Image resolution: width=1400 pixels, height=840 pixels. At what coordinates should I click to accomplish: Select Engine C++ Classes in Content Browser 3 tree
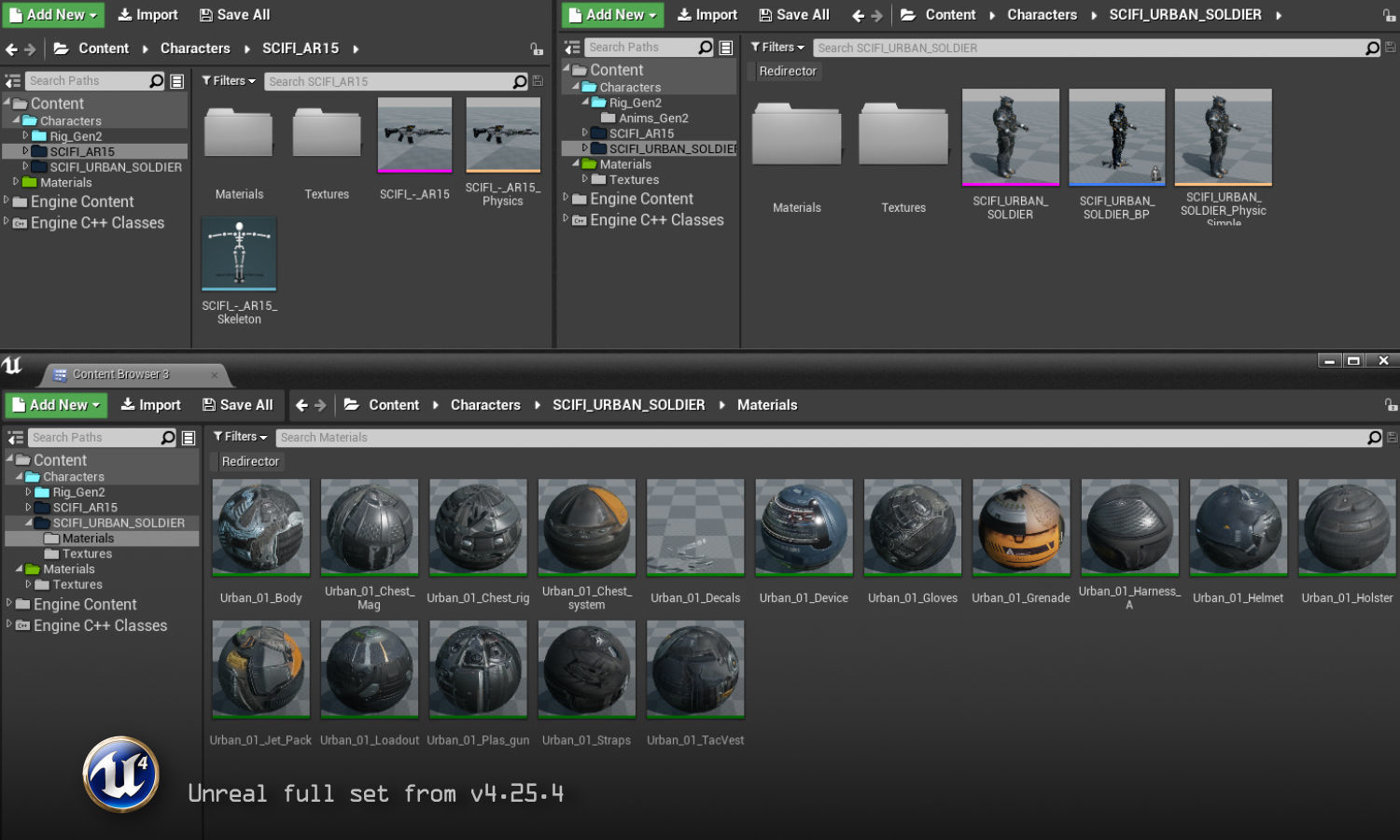[x=101, y=625]
